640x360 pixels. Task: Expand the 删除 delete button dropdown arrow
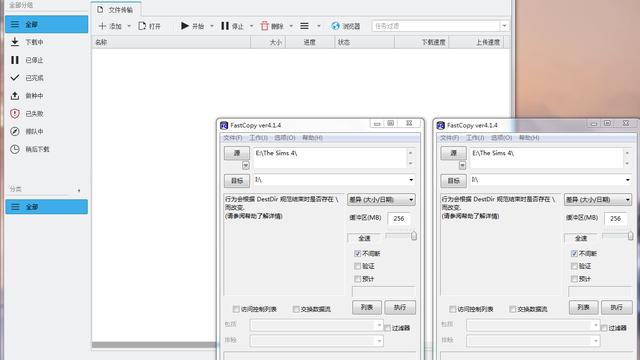click(291, 26)
